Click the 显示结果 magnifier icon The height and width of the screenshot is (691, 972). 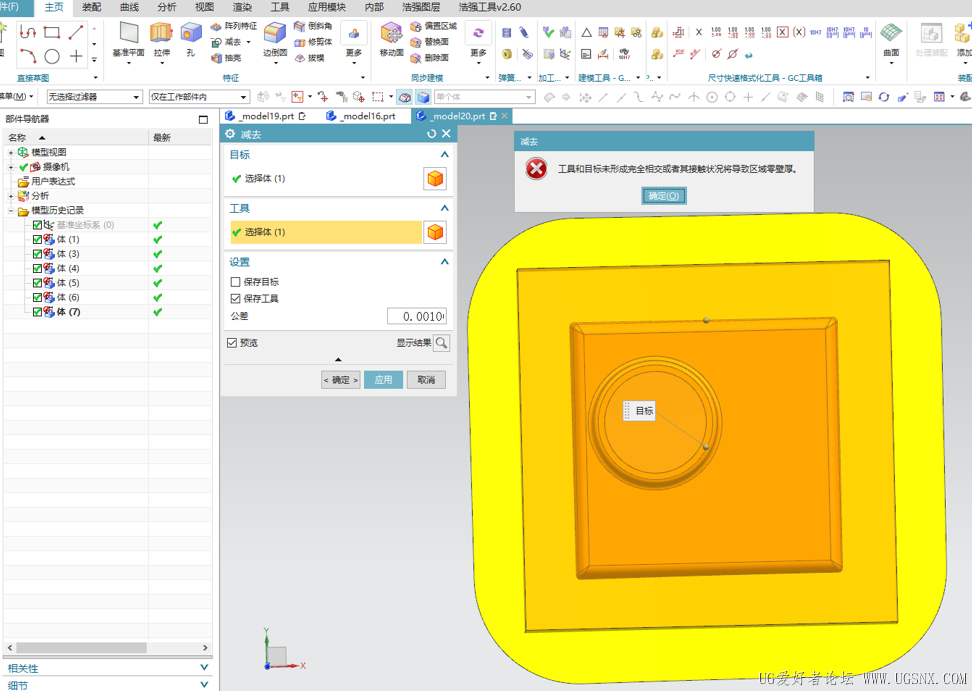click(441, 343)
